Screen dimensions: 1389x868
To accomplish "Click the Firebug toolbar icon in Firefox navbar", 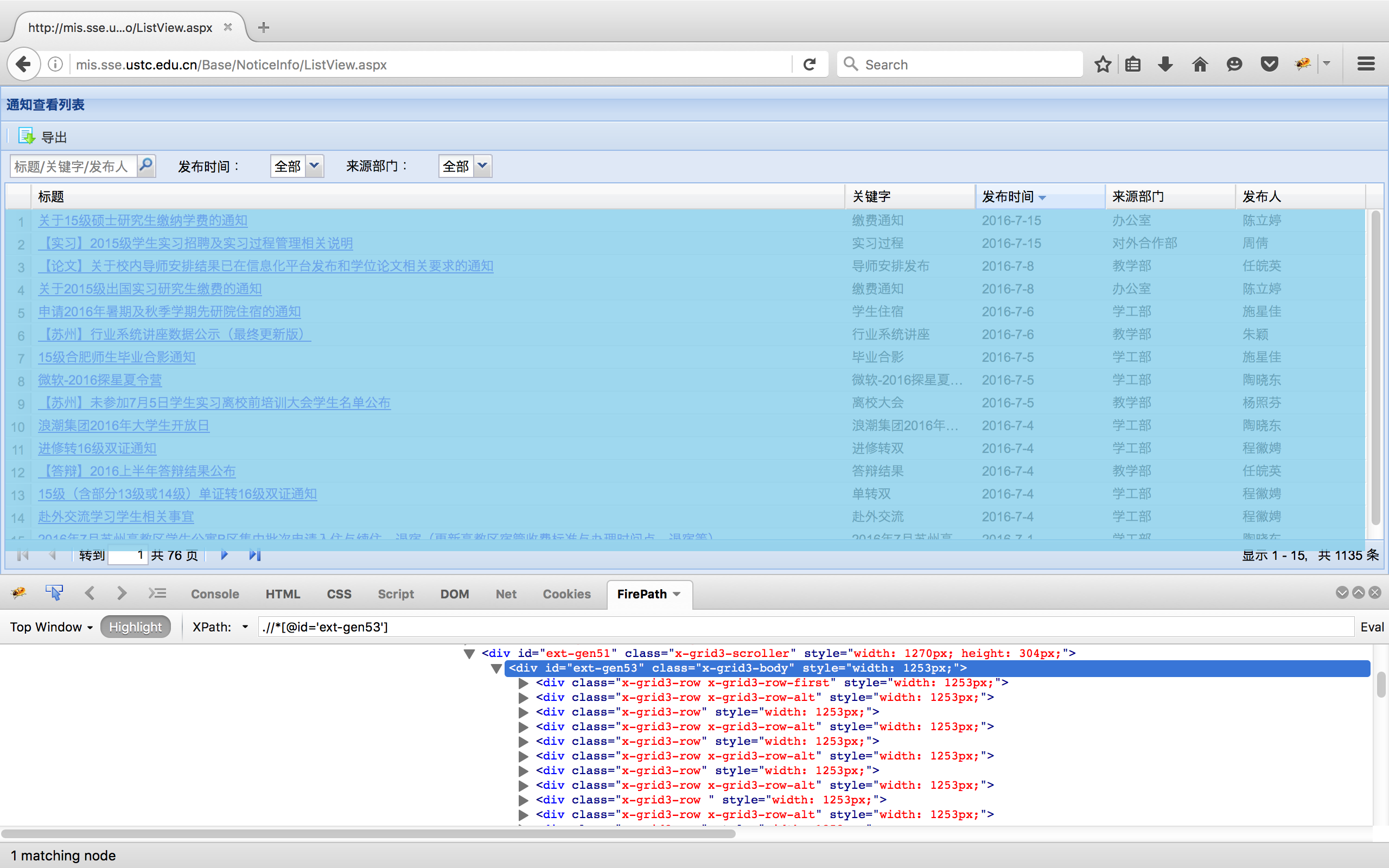I will point(1302,63).
